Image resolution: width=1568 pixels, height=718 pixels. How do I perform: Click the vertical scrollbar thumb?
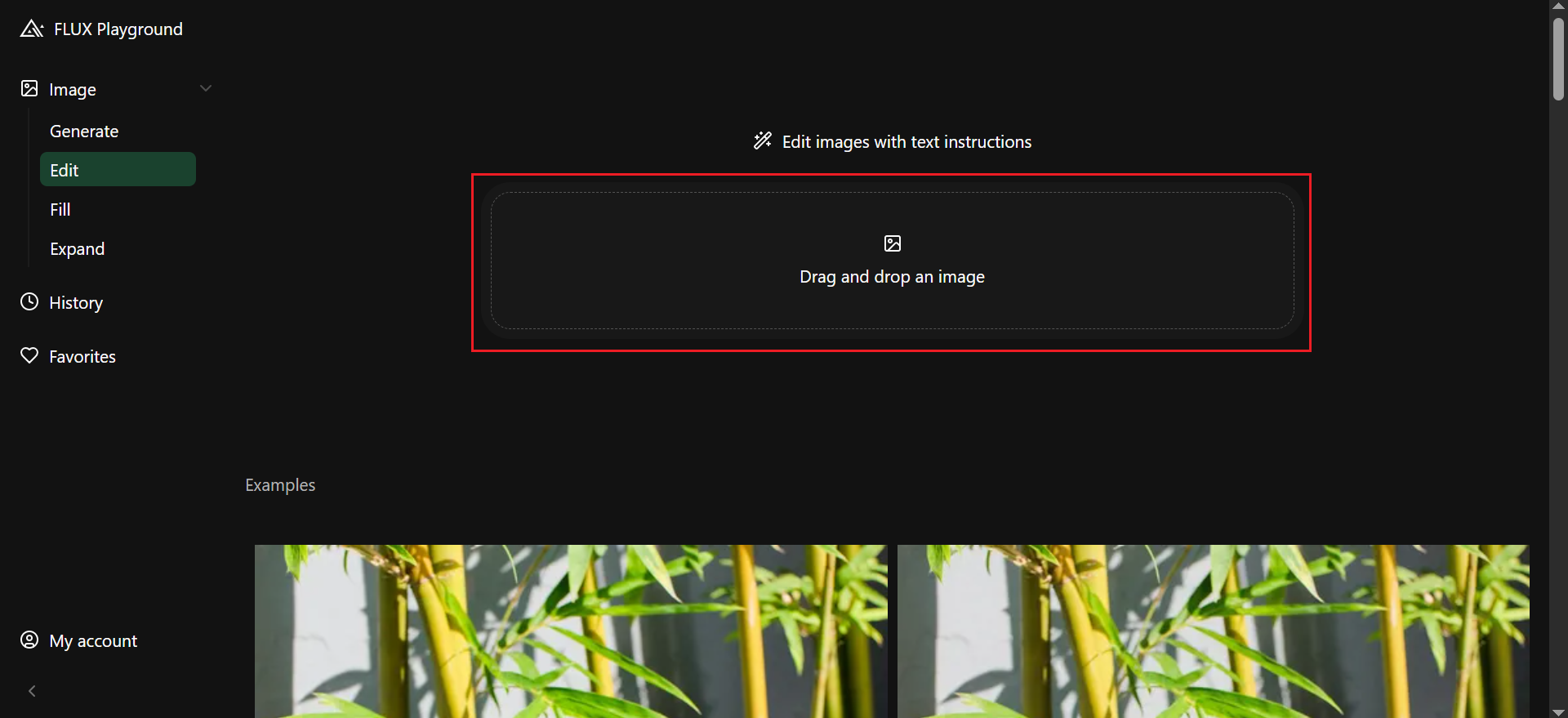[x=1558, y=59]
